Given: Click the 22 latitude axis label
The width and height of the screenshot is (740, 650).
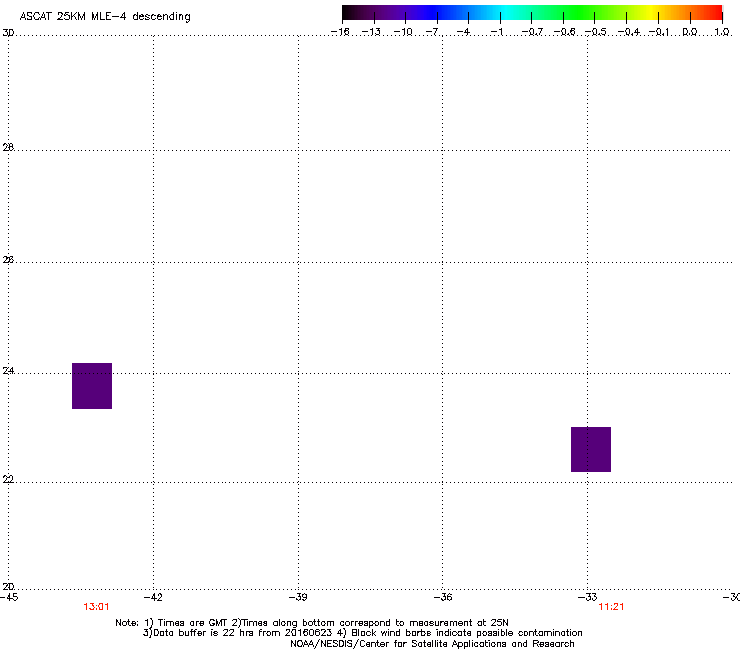Looking at the screenshot, I should point(8,480).
